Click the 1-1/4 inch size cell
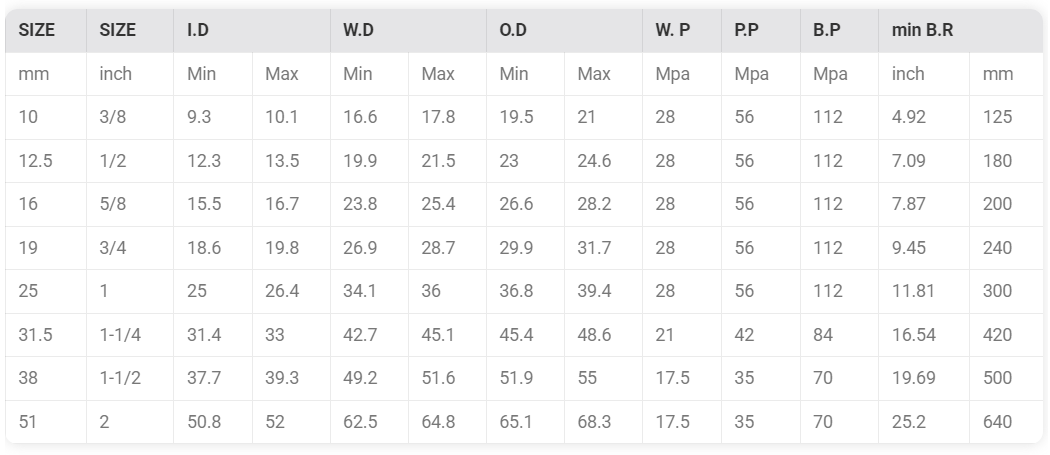The width and height of the screenshot is (1050, 455). 130,335
